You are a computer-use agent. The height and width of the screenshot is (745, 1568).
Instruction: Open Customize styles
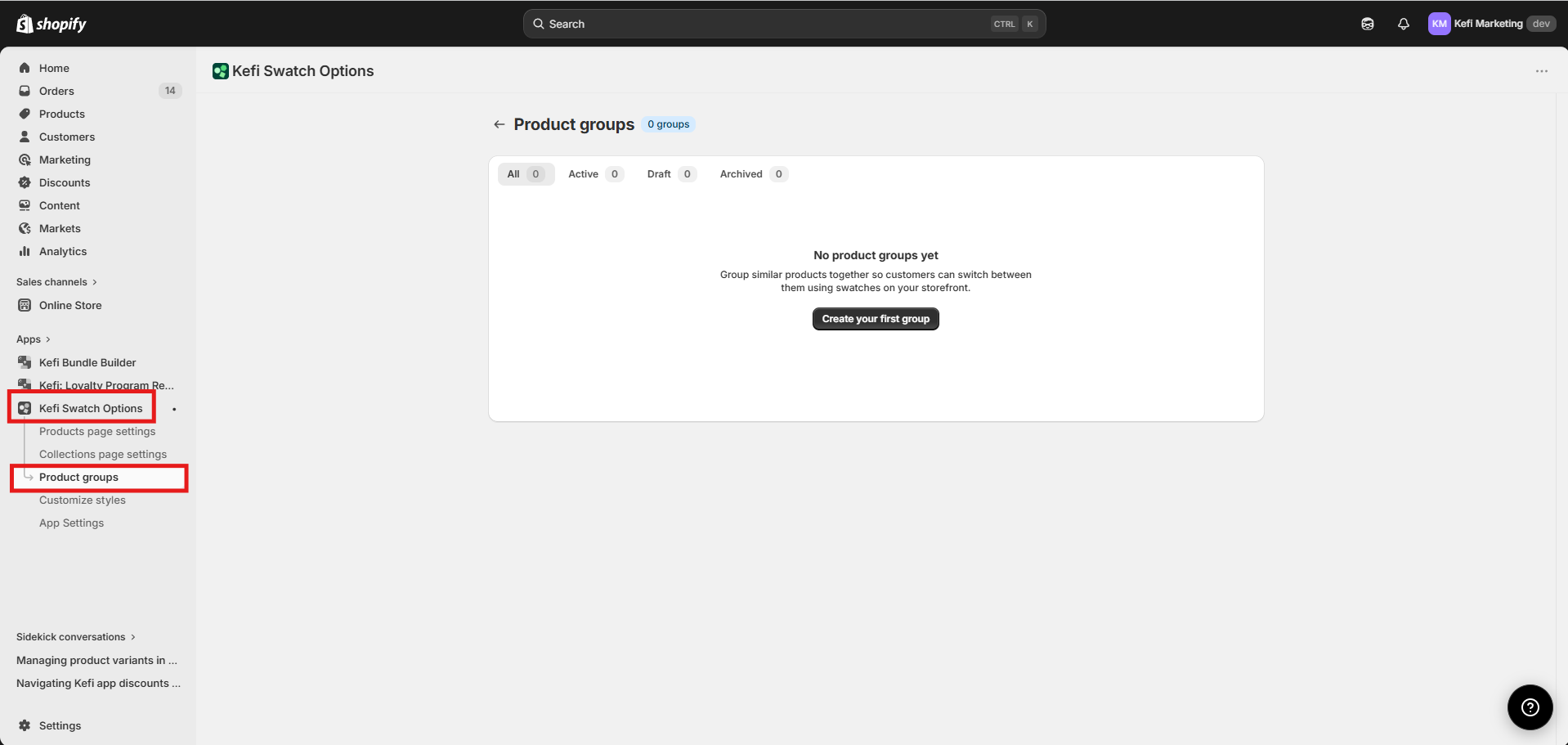point(83,500)
